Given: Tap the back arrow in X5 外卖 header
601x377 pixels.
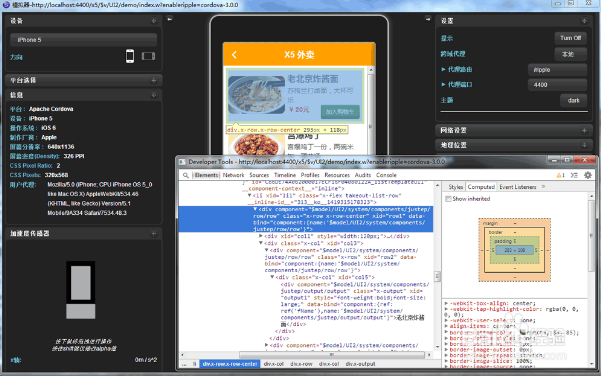Looking at the screenshot, I should coord(234,55).
